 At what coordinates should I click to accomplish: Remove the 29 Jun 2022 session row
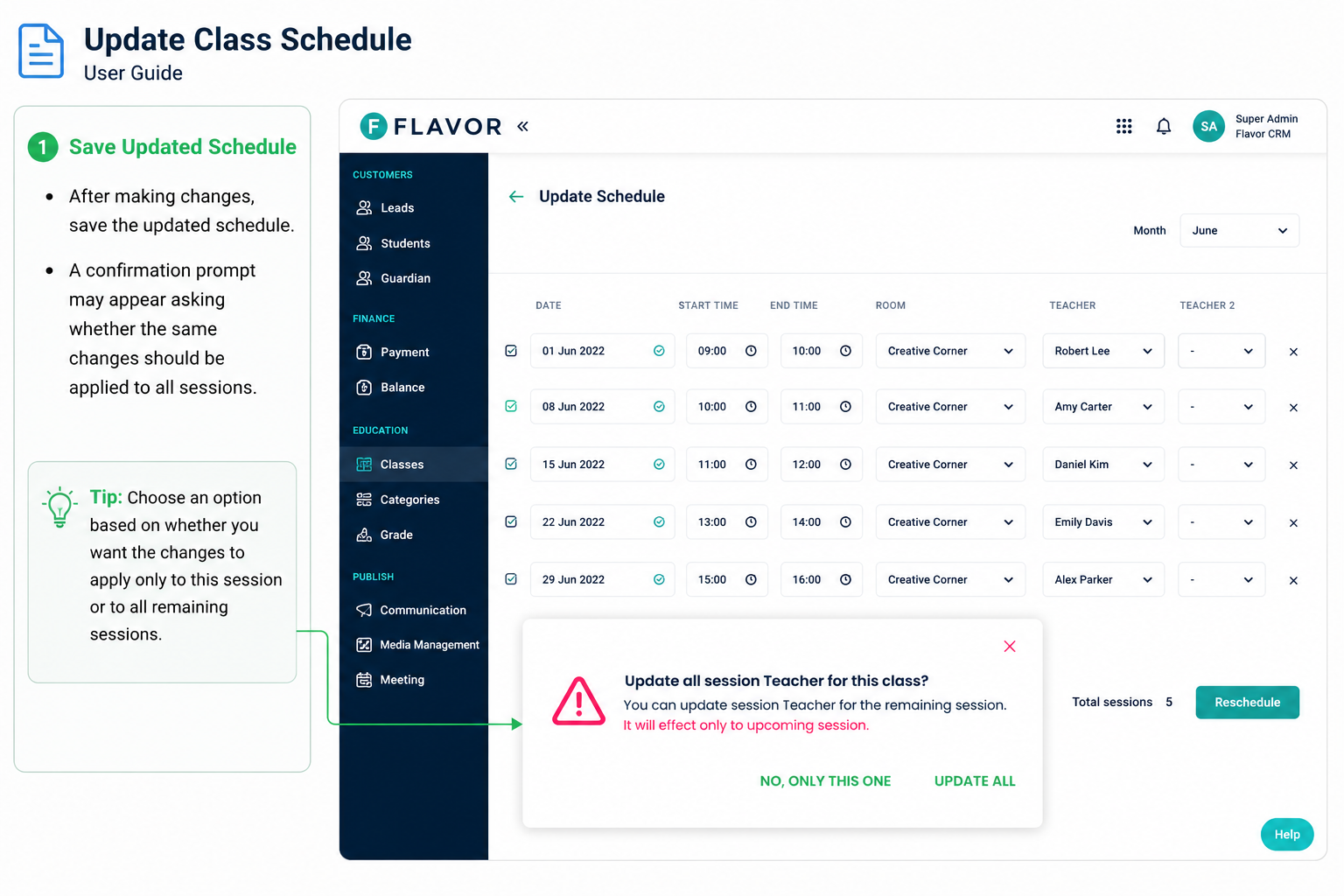pyautogui.click(x=1293, y=581)
